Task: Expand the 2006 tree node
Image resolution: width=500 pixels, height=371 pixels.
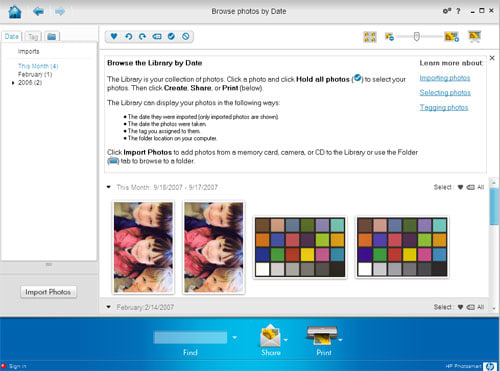Action: coord(13,83)
